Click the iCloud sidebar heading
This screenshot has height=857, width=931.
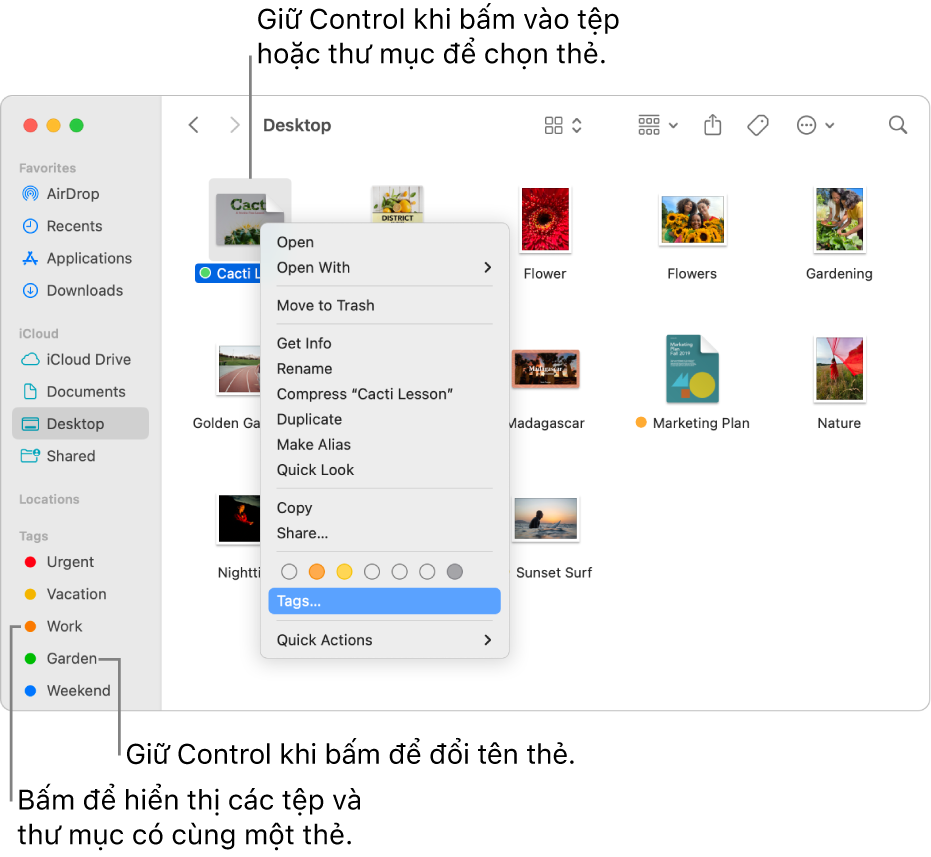(39, 334)
